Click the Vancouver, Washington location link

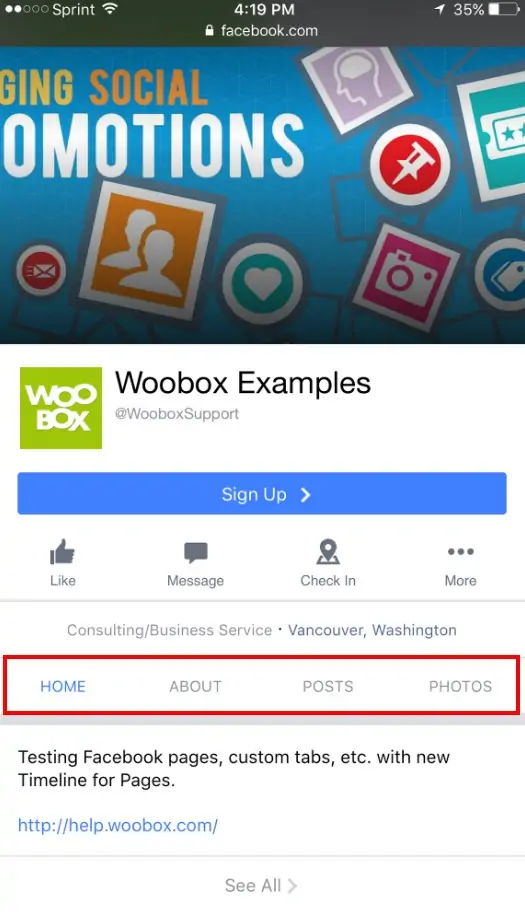tap(372, 630)
